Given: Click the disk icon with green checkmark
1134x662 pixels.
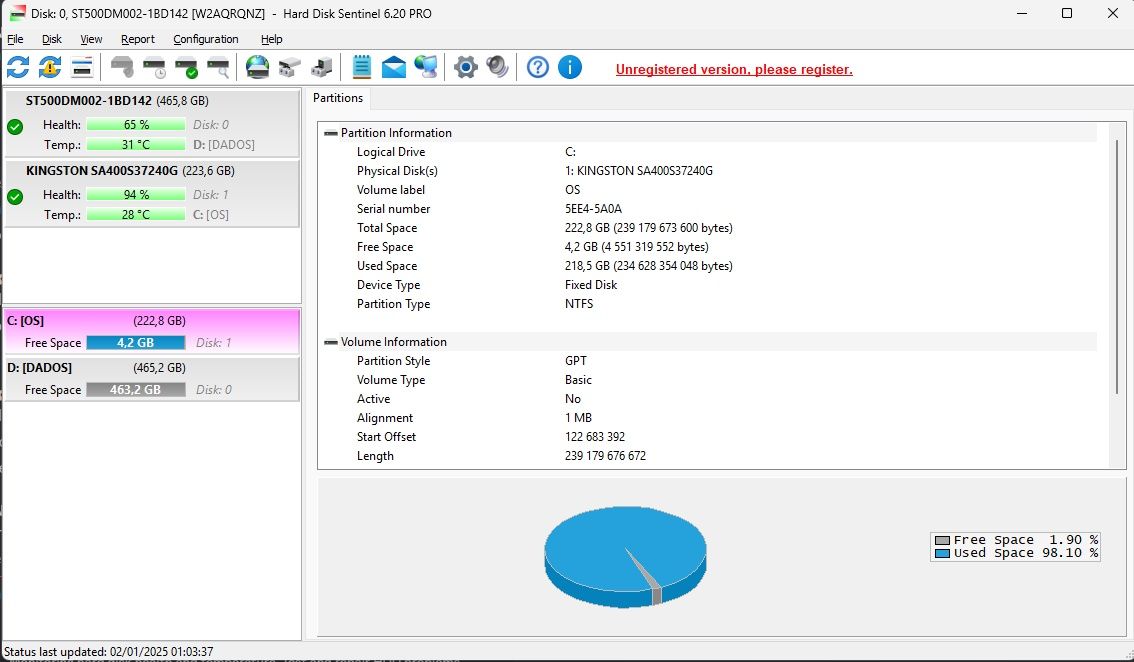Looking at the screenshot, I should pyautogui.click(x=187, y=67).
